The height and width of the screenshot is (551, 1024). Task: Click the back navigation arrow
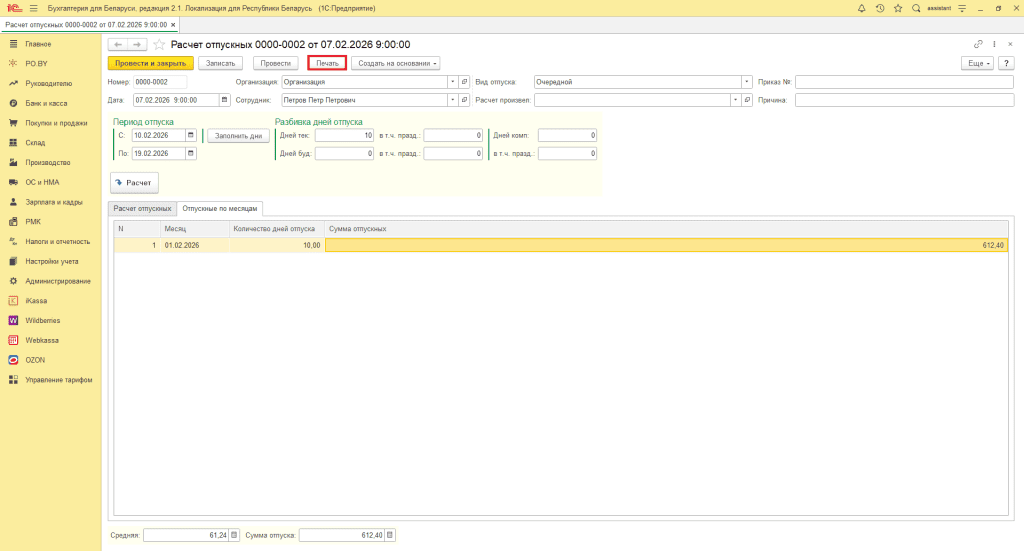(x=117, y=45)
